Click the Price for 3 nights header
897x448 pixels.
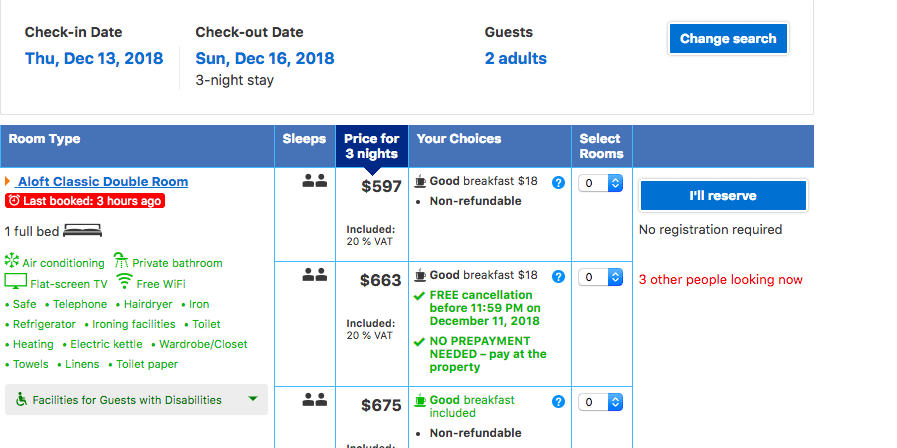pos(372,146)
